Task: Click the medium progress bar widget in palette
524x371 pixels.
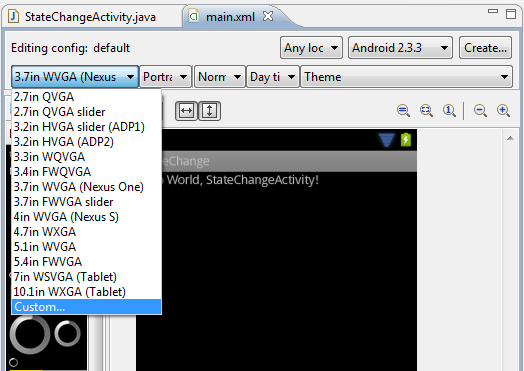Action: click(x=68, y=333)
